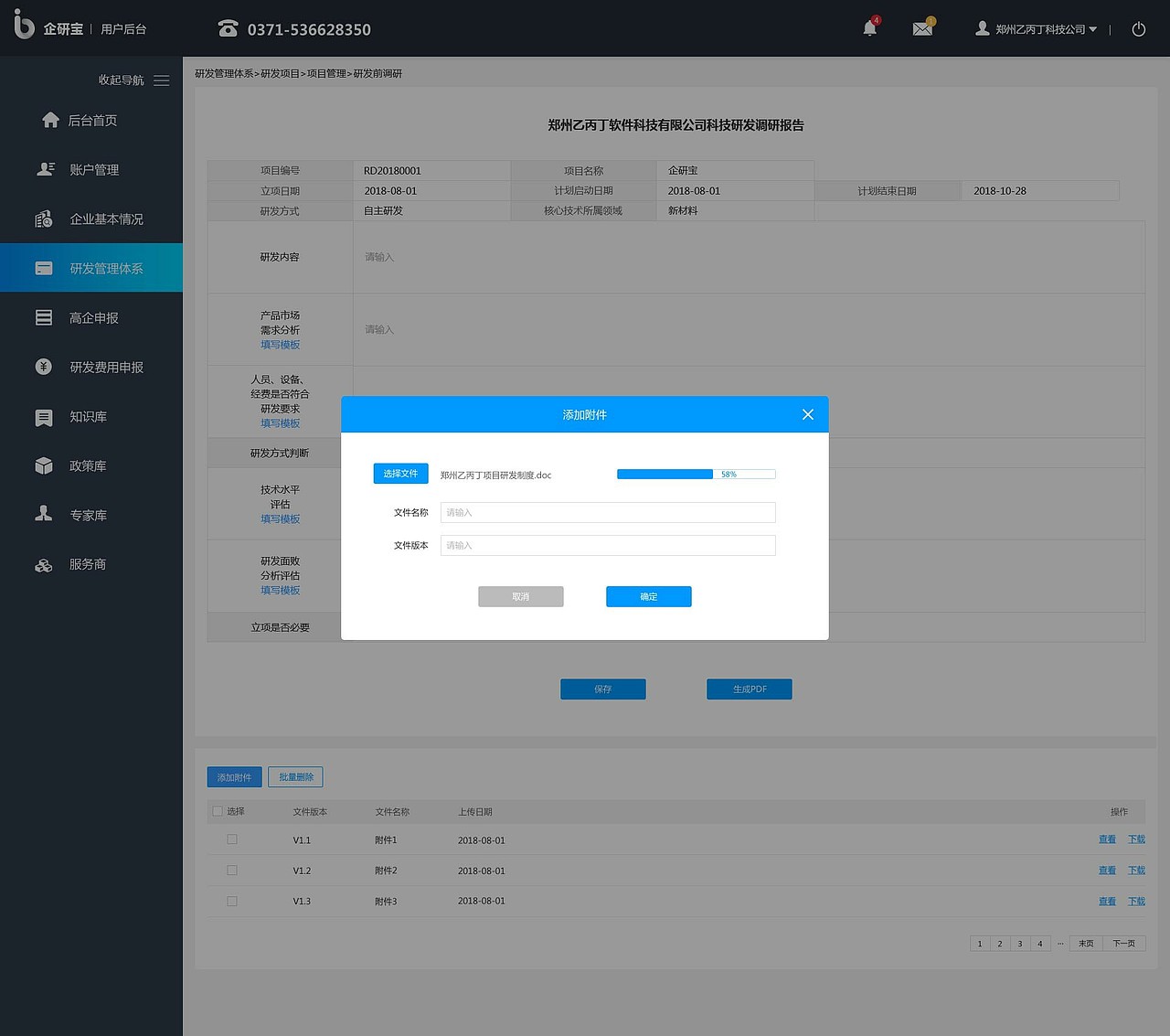Click the 文件版本 input field
Image resolution: width=1170 pixels, height=1036 pixels.
[608, 545]
